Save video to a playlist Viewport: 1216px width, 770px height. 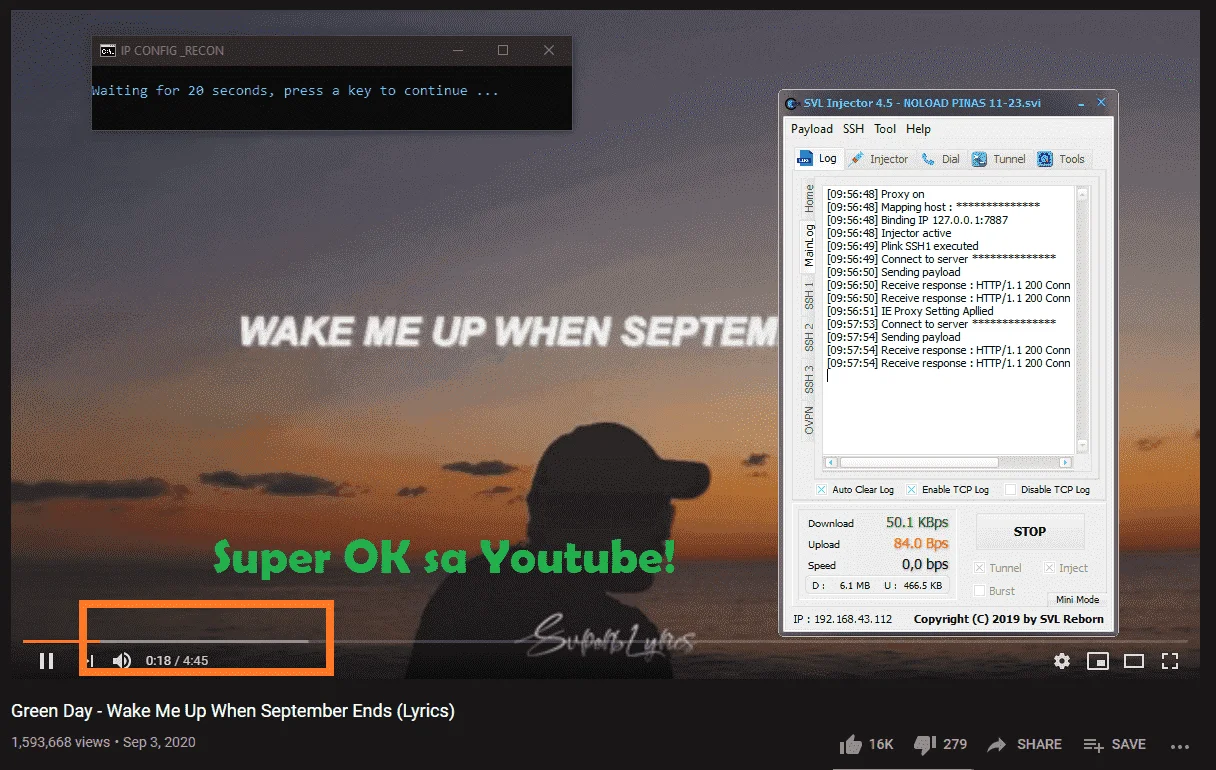click(x=1115, y=744)
